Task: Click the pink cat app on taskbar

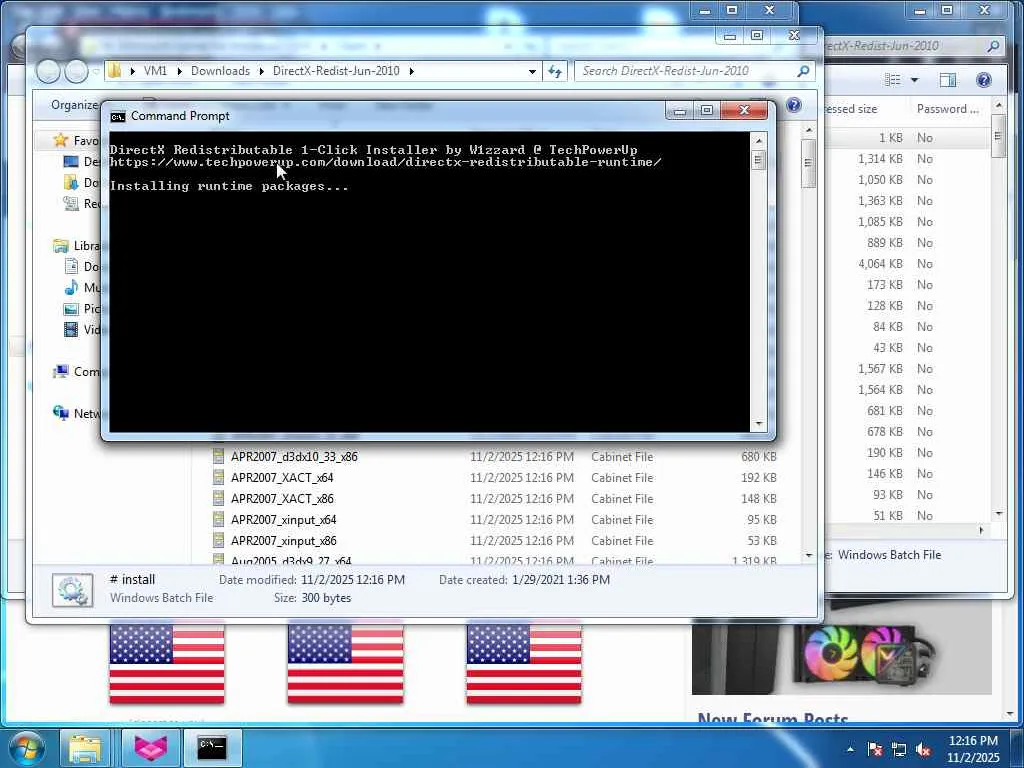Action: tap(150, 748)
